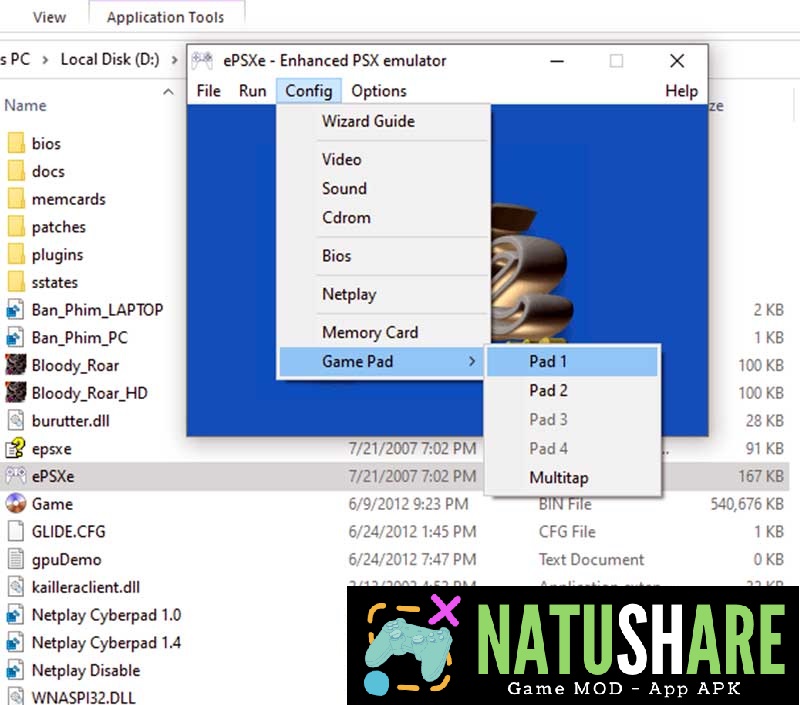Select the Bloody_Roar application icon
800x705 pixels.
pos(15,365)
